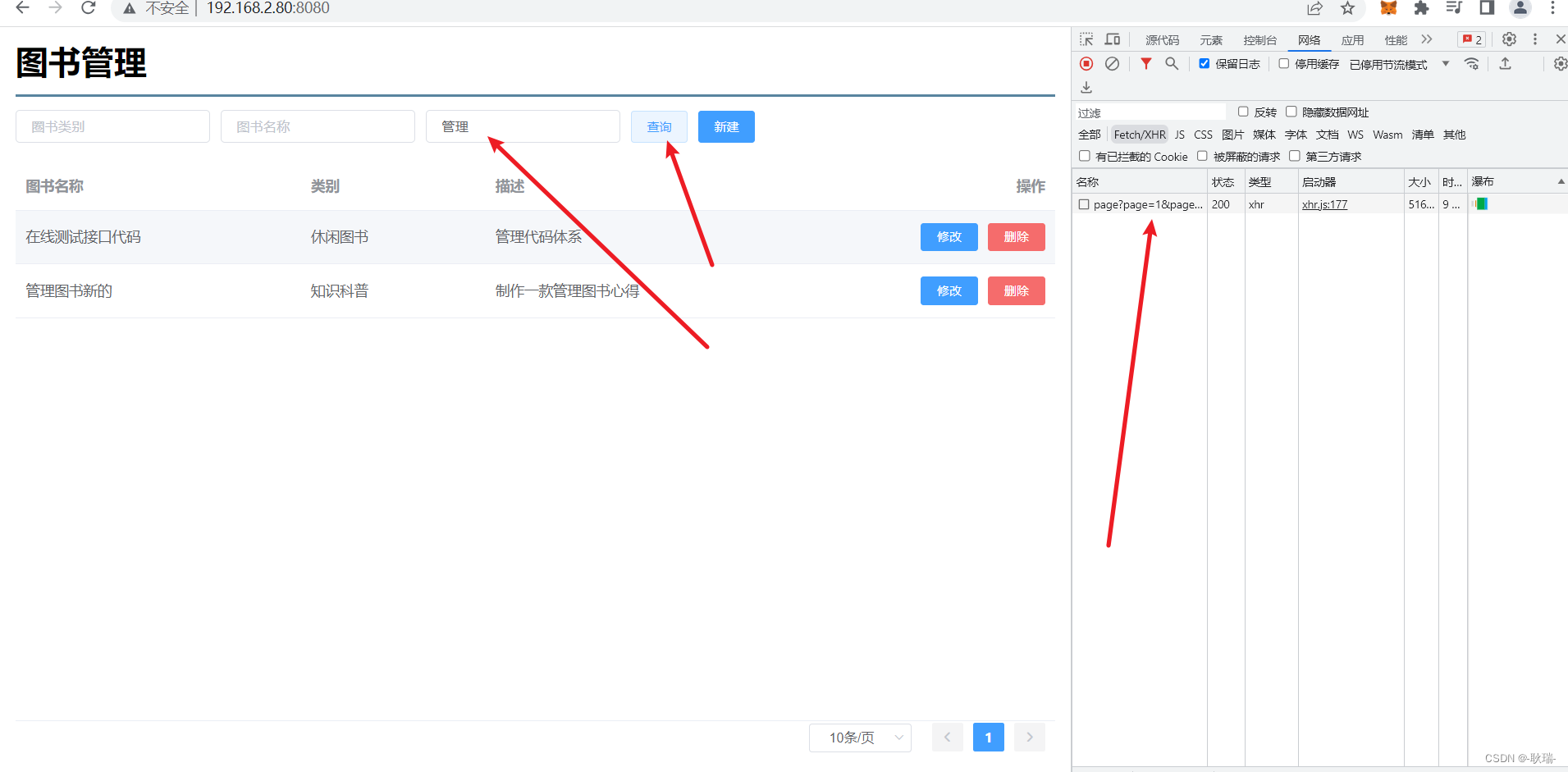1568x772 pixels.
Task: Switch to the 元素 DevTools tab
Action: 1211,40
